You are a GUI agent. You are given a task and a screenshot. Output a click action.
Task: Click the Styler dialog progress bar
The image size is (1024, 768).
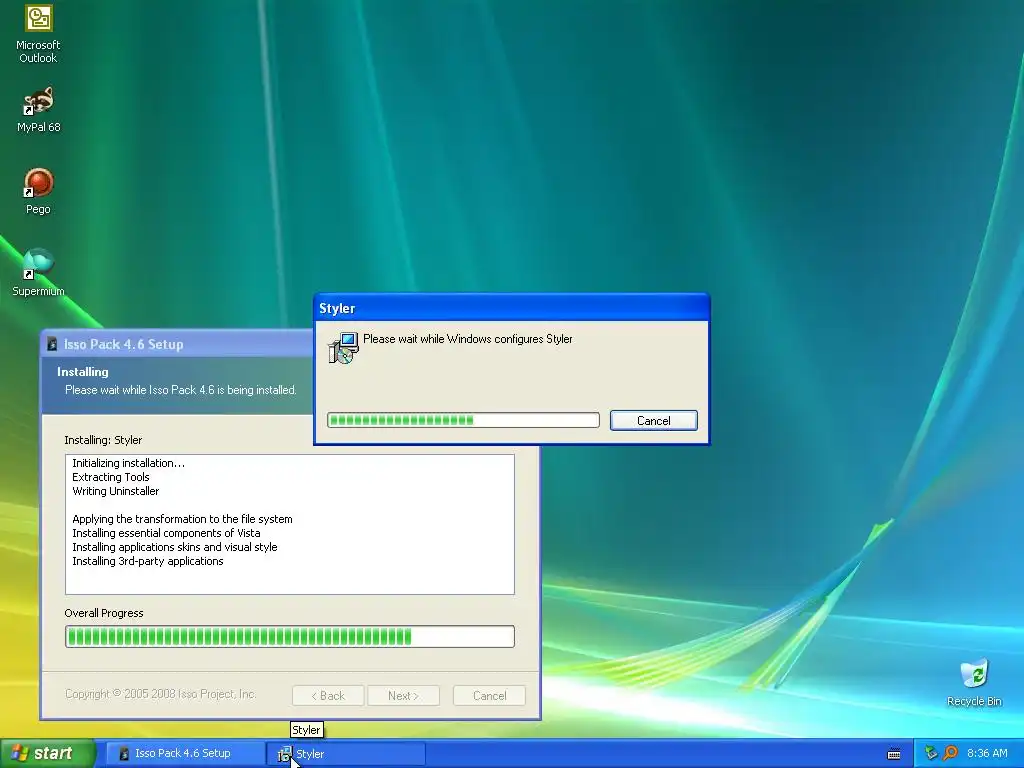(x=463, y=420)
